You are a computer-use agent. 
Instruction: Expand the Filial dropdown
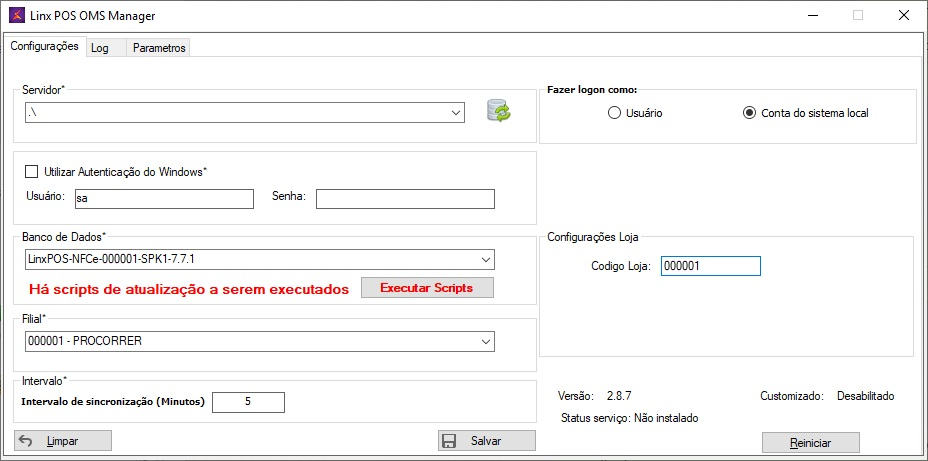coord(486,341)
